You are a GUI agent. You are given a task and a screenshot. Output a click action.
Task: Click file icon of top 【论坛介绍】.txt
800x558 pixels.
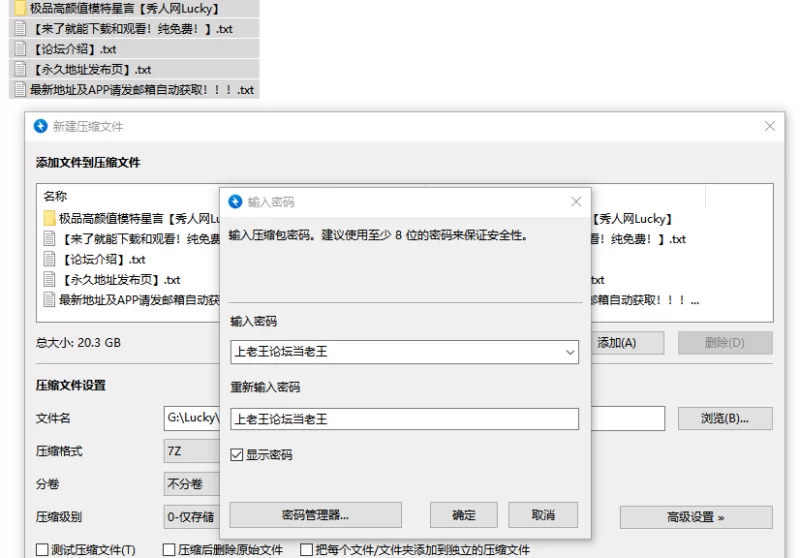(20, 49)
